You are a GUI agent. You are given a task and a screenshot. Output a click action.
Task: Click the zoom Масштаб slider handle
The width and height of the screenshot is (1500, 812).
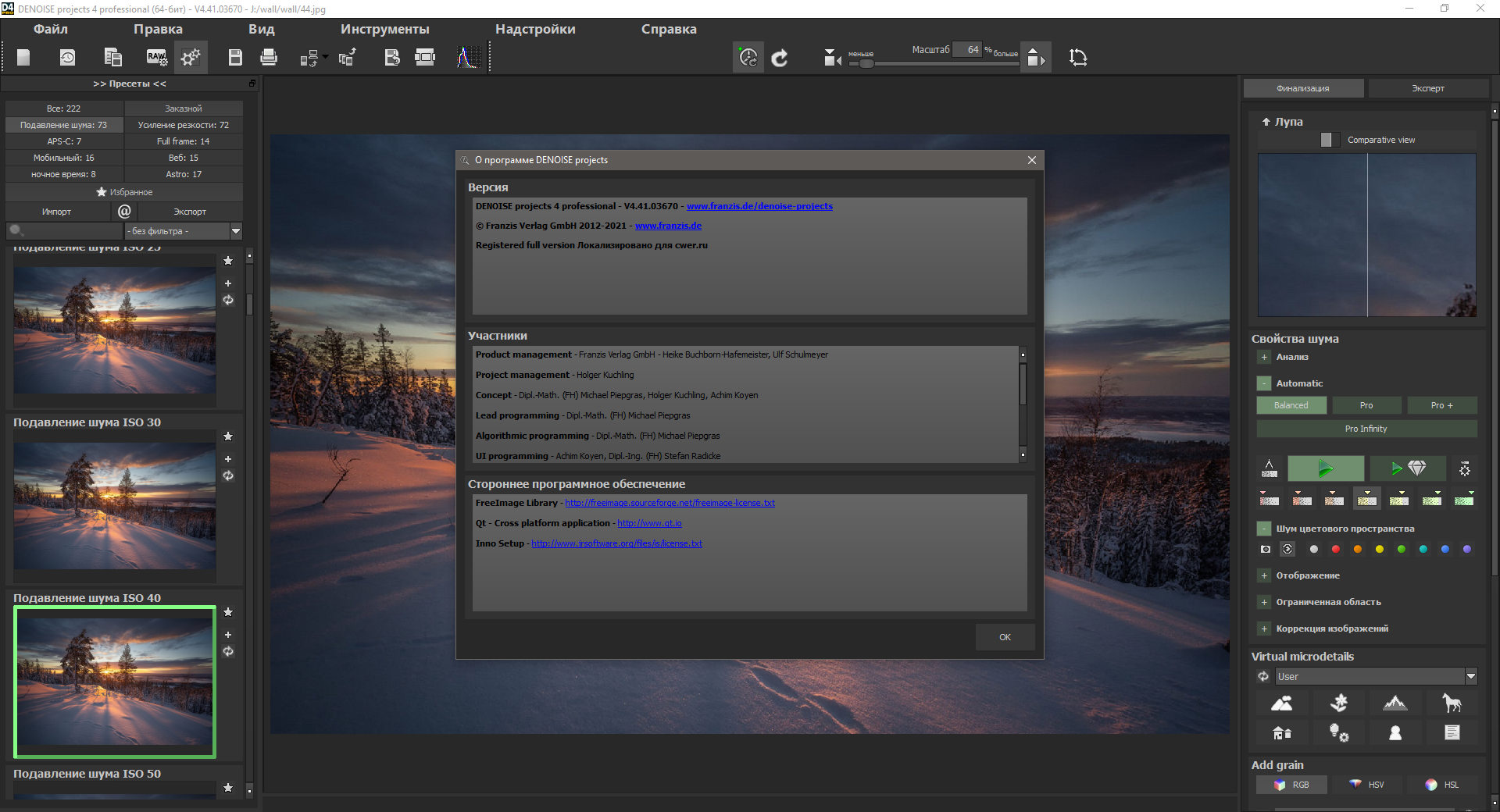866,63
